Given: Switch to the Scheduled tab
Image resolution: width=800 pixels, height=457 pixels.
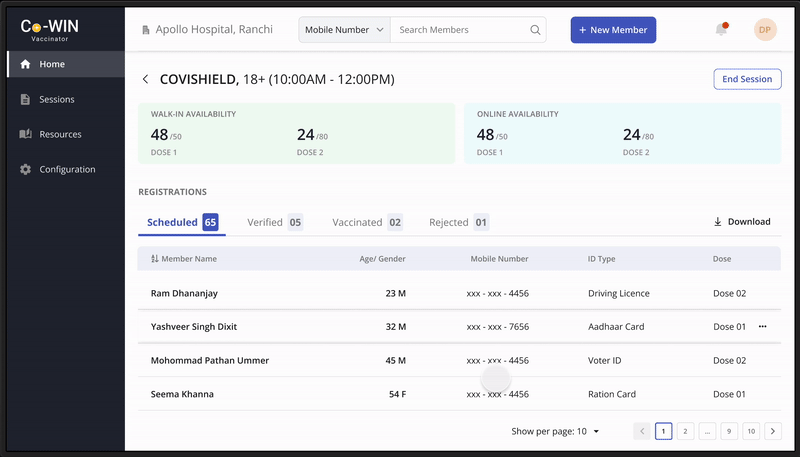Looking at the screenshot, I should click(x=182, y=222).
